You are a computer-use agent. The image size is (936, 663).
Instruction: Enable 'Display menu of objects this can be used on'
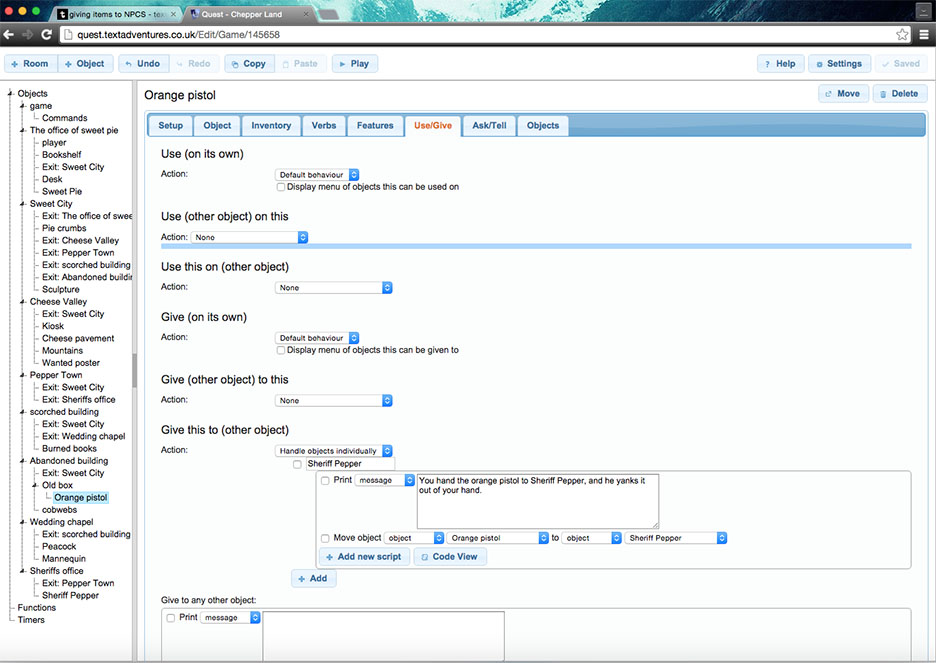tap(281, 187)
